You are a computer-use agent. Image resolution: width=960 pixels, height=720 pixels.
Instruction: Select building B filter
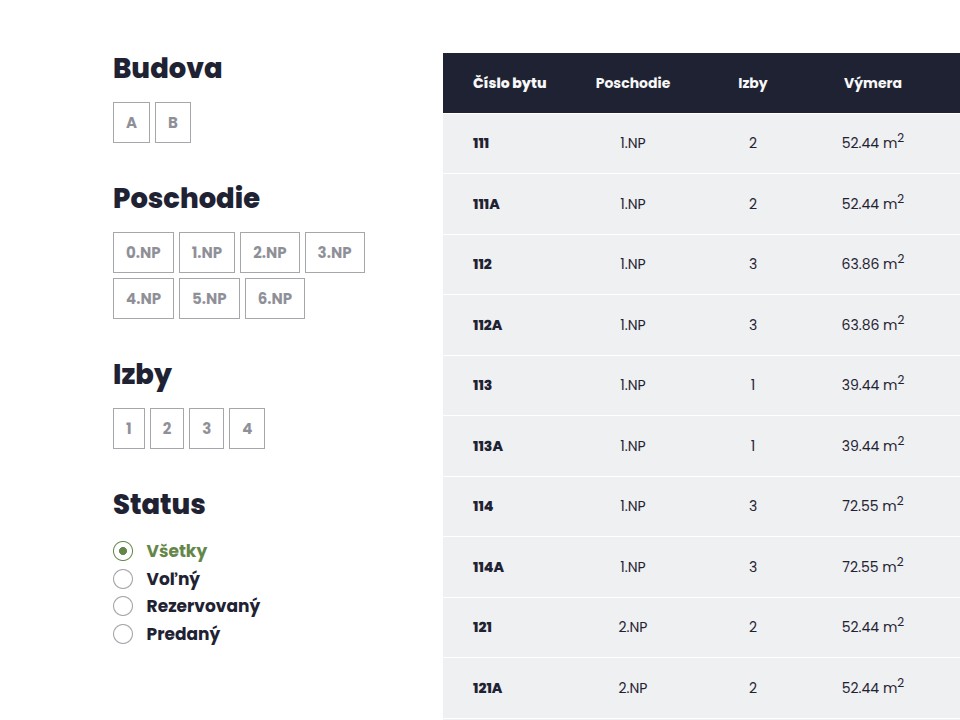[x=172, y=122]
